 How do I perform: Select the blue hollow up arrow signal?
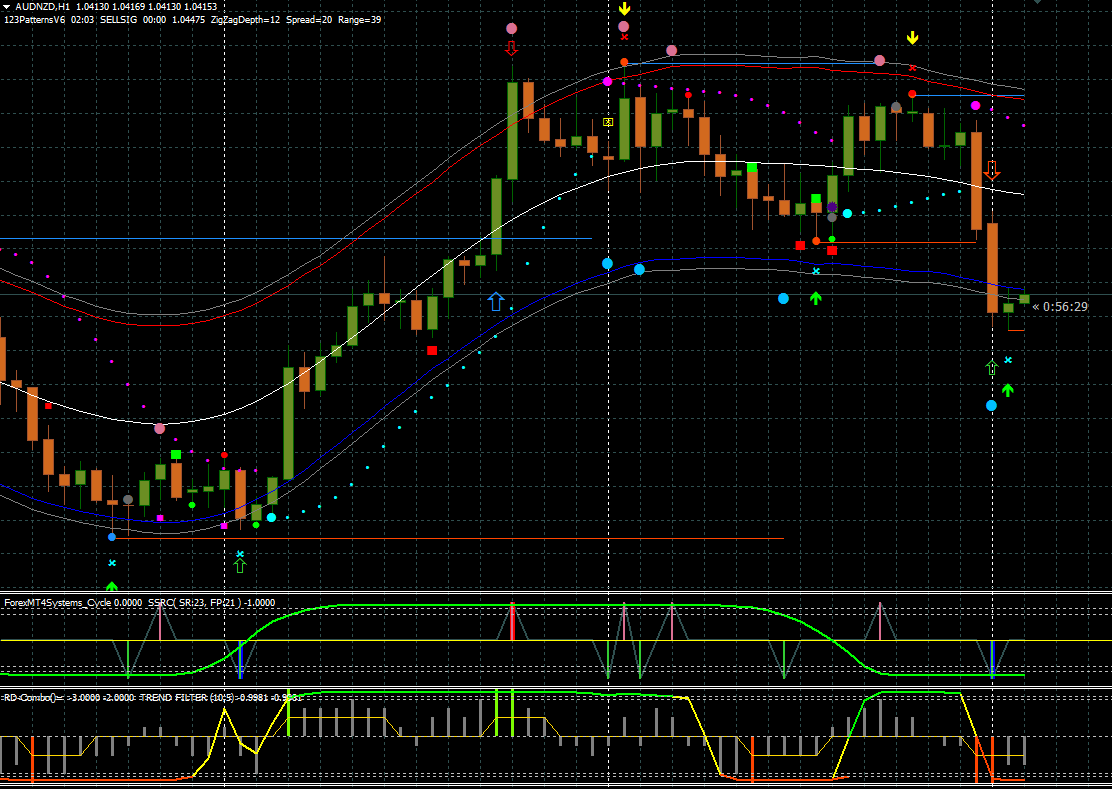(496, 301)
